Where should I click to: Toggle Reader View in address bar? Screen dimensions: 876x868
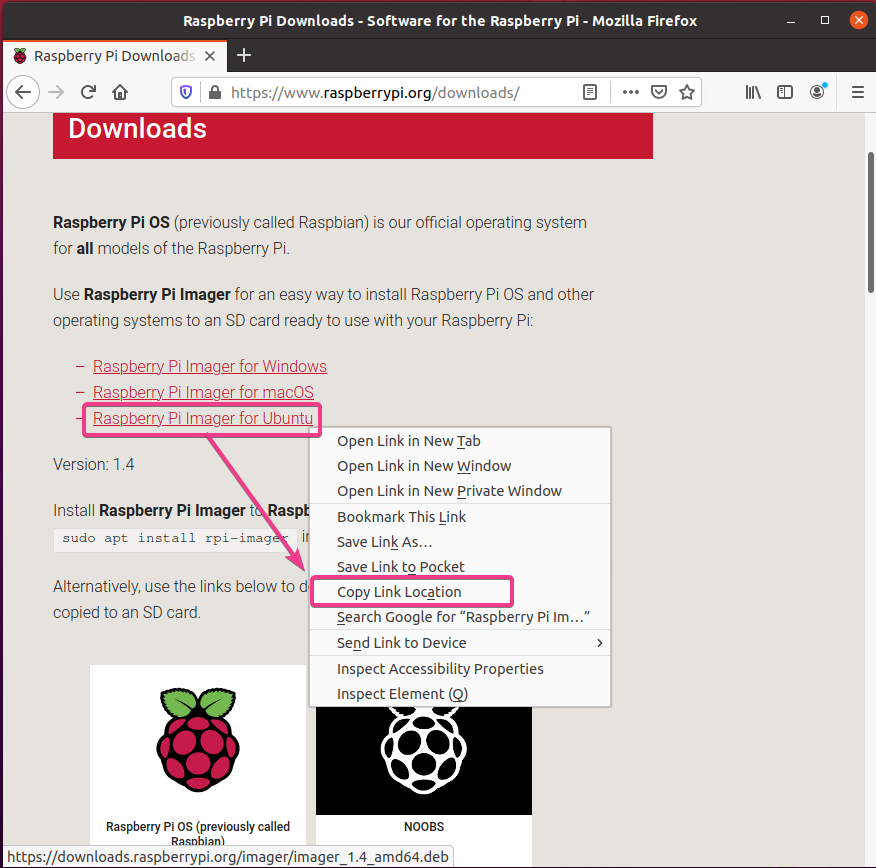tap(590, 92)
